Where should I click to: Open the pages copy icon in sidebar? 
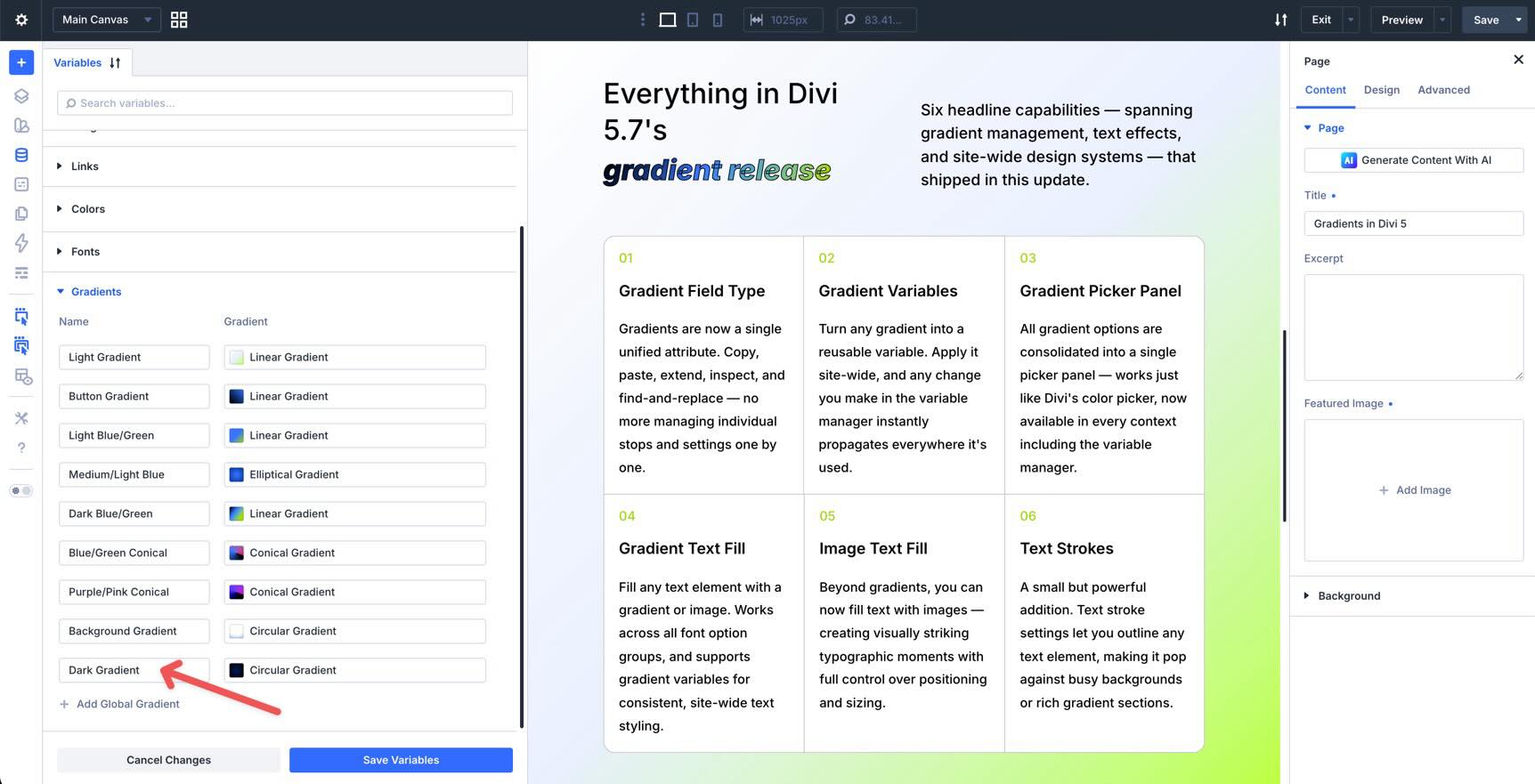pos(21,214)
